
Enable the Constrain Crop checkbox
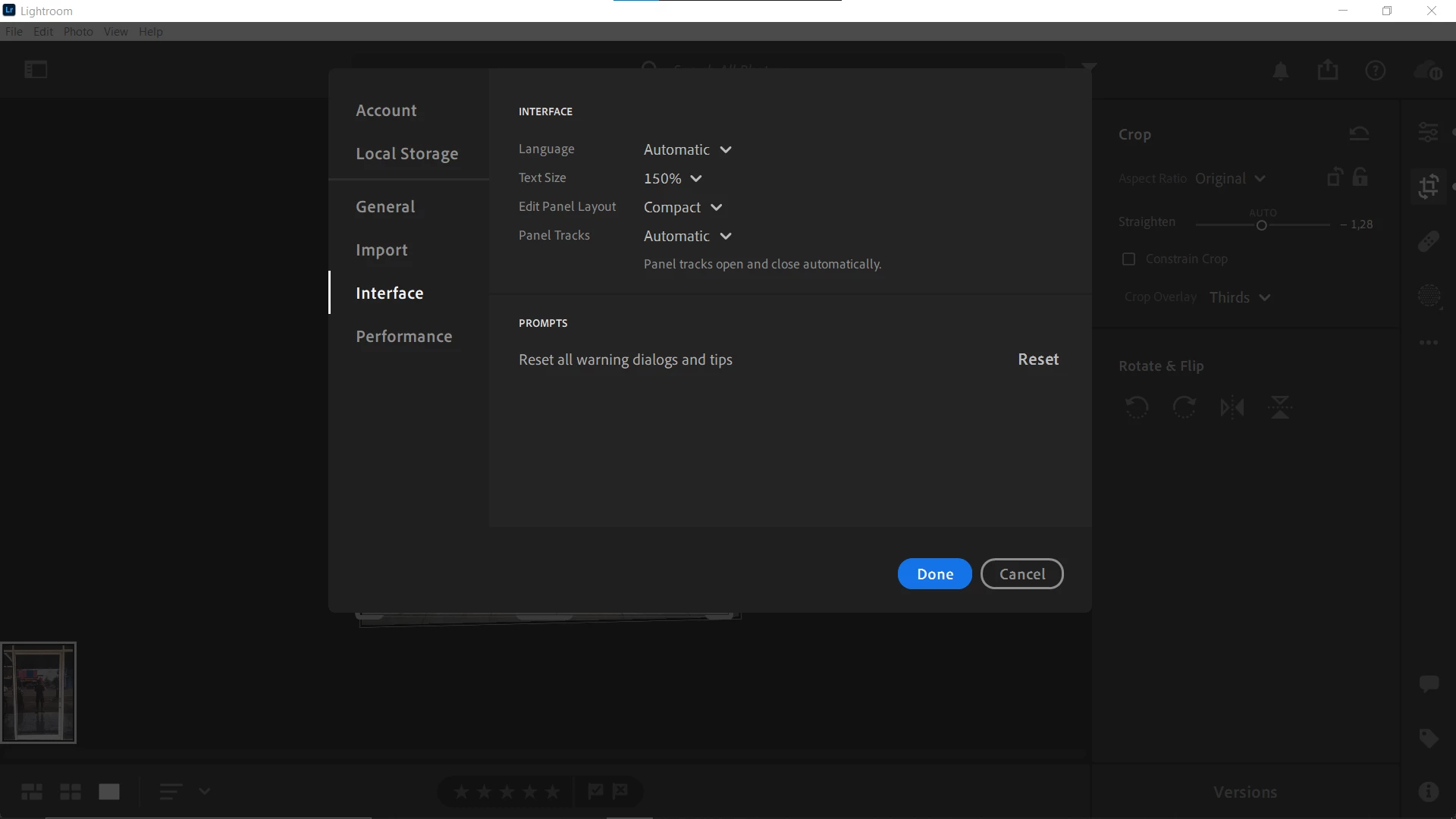(1129, 259)
